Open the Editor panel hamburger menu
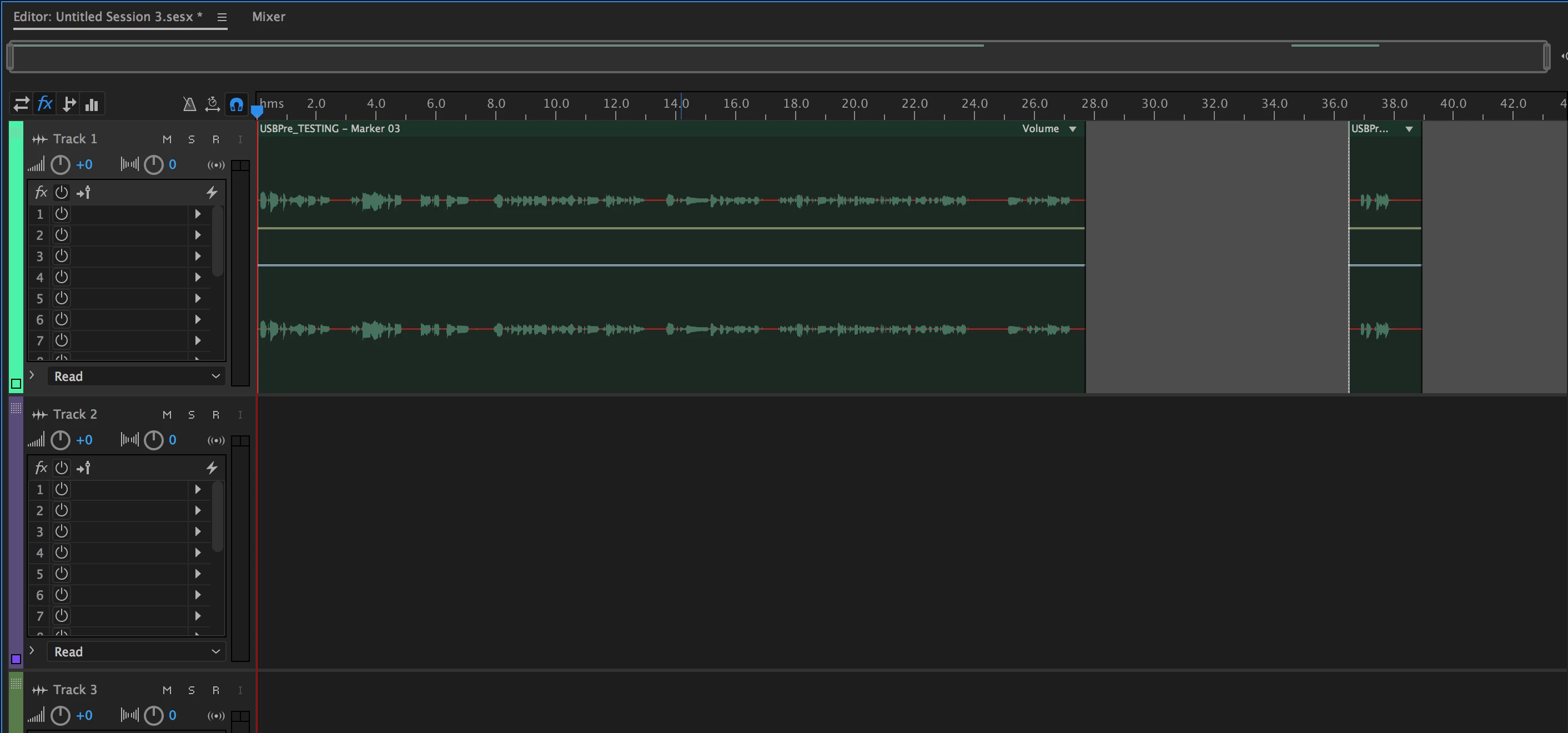 click(x=222, y=17)
